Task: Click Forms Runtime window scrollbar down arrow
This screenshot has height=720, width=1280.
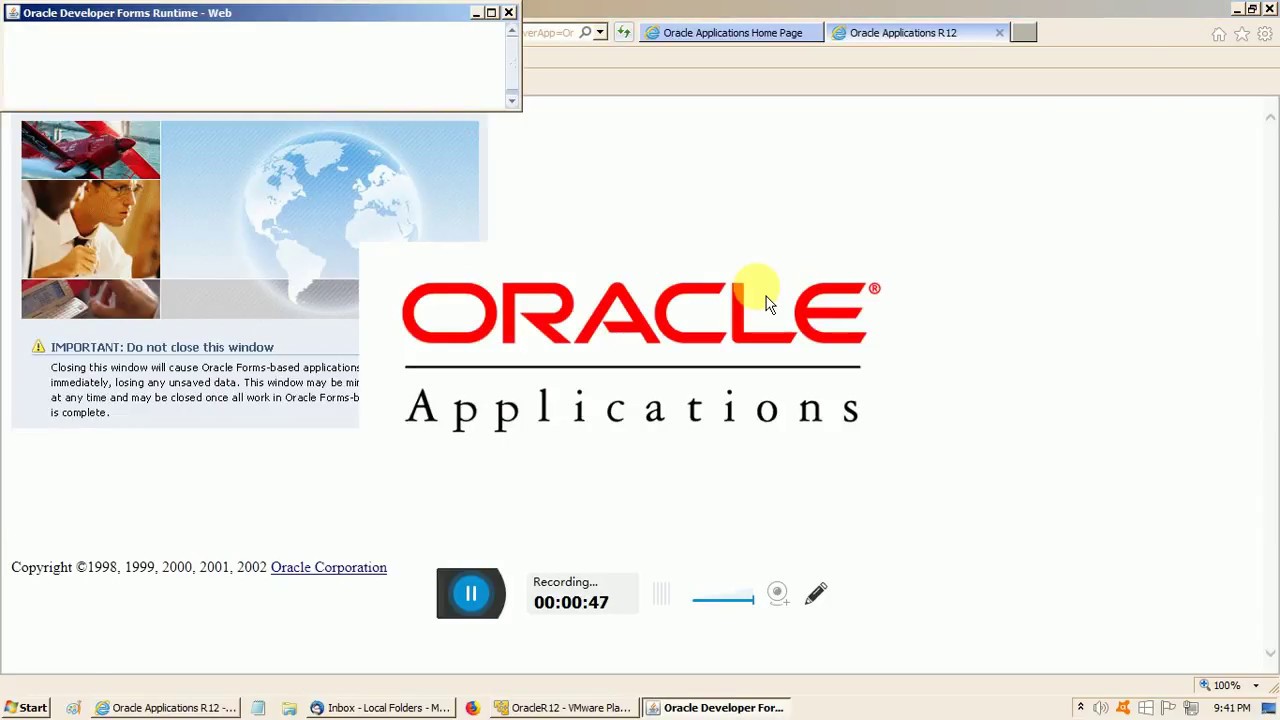Action: click(512, 99)
